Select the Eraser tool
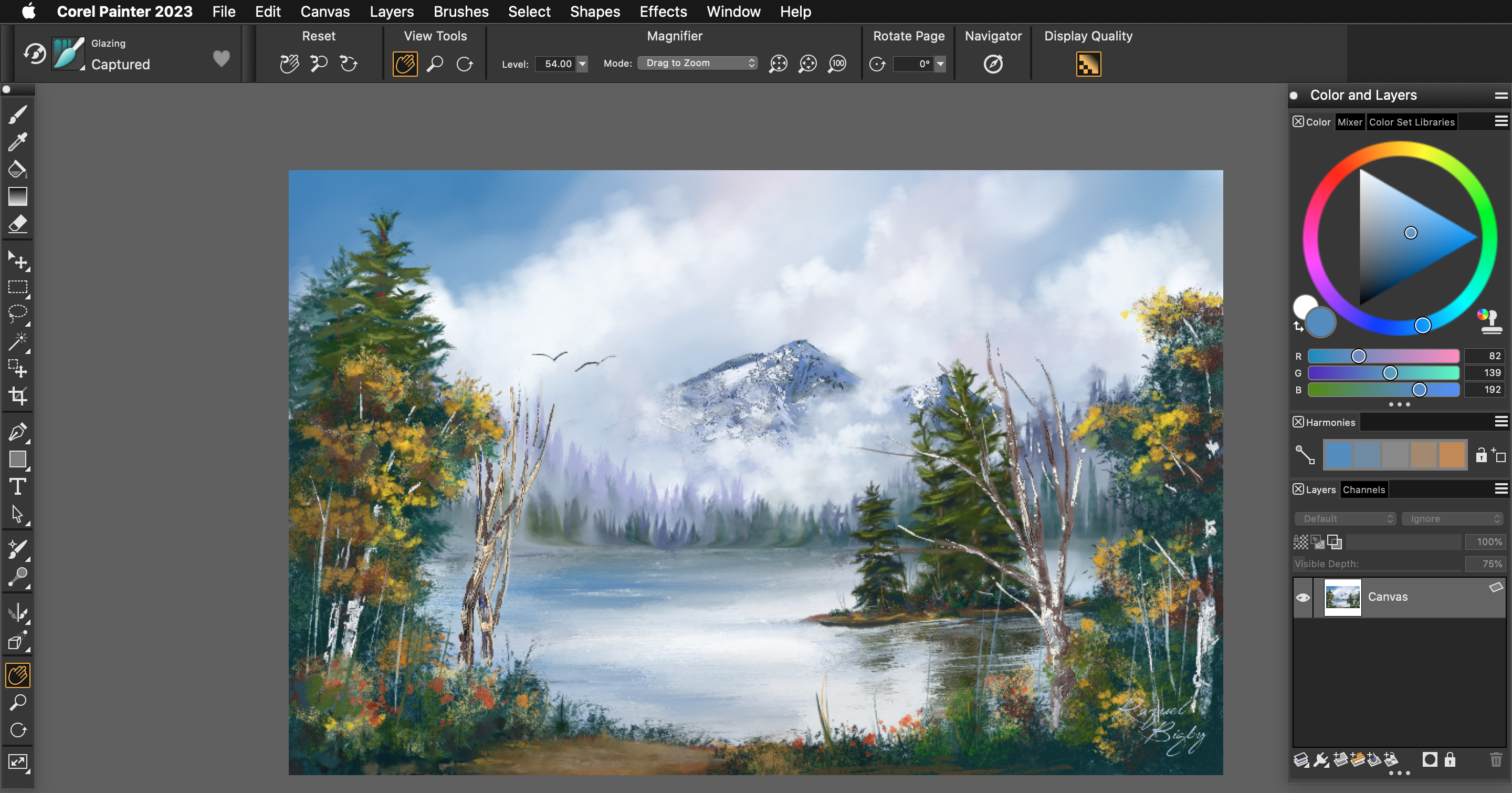The width and height of the screenshot is (1512, 793). click(x=18, y=224)
